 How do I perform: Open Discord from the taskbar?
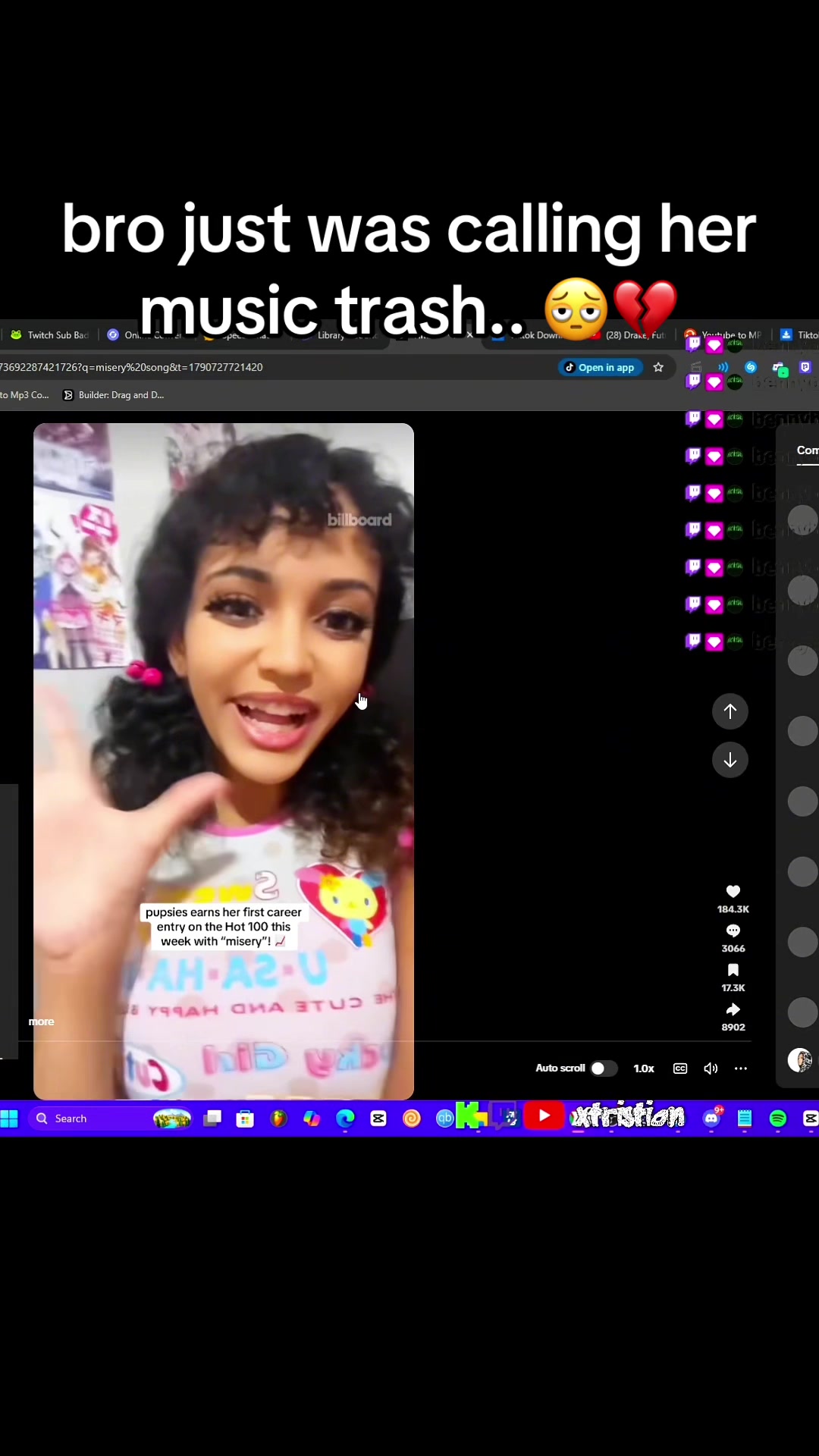pyautogui.click(x=711, y=1119)
